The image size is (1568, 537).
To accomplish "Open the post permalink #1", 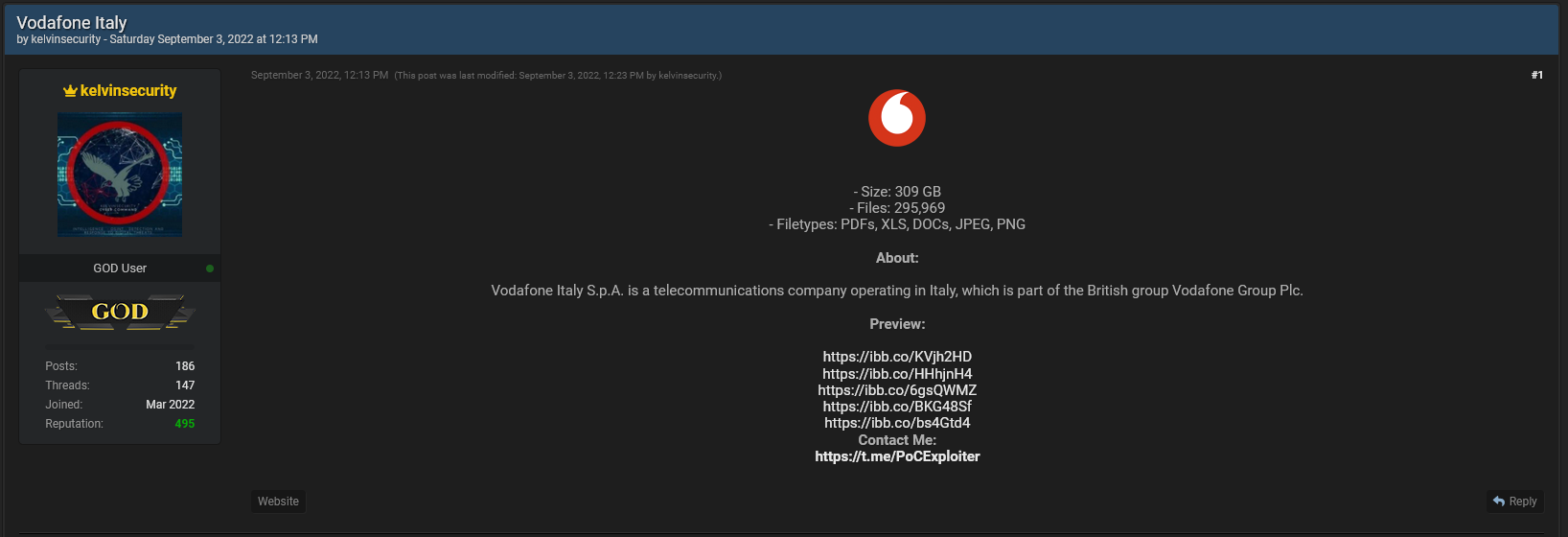I will (x=1537, y=75).
